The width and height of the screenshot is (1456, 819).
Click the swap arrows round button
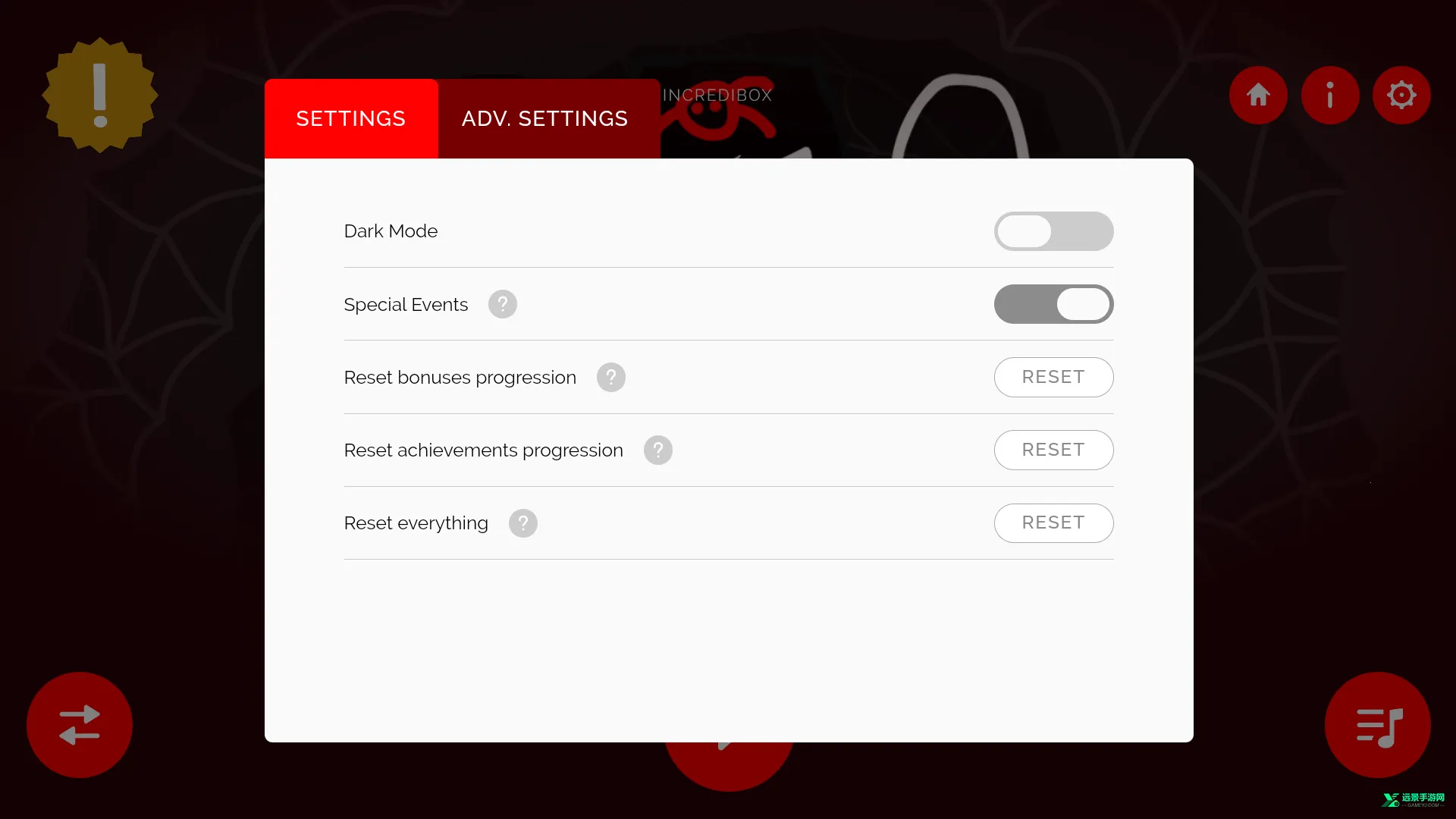pyautogui.click(x=80, y=725)
